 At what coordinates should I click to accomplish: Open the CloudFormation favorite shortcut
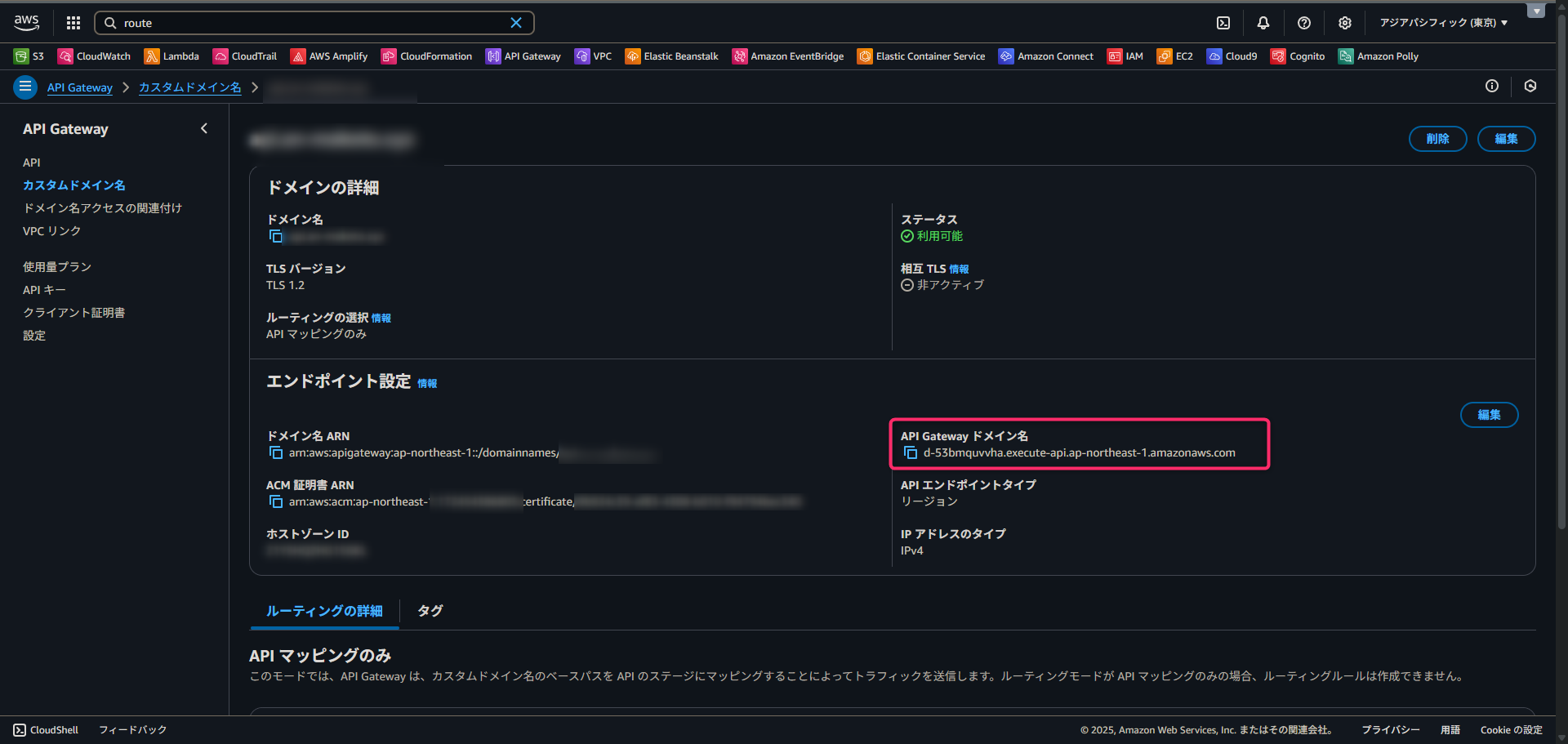pos(427,56)
